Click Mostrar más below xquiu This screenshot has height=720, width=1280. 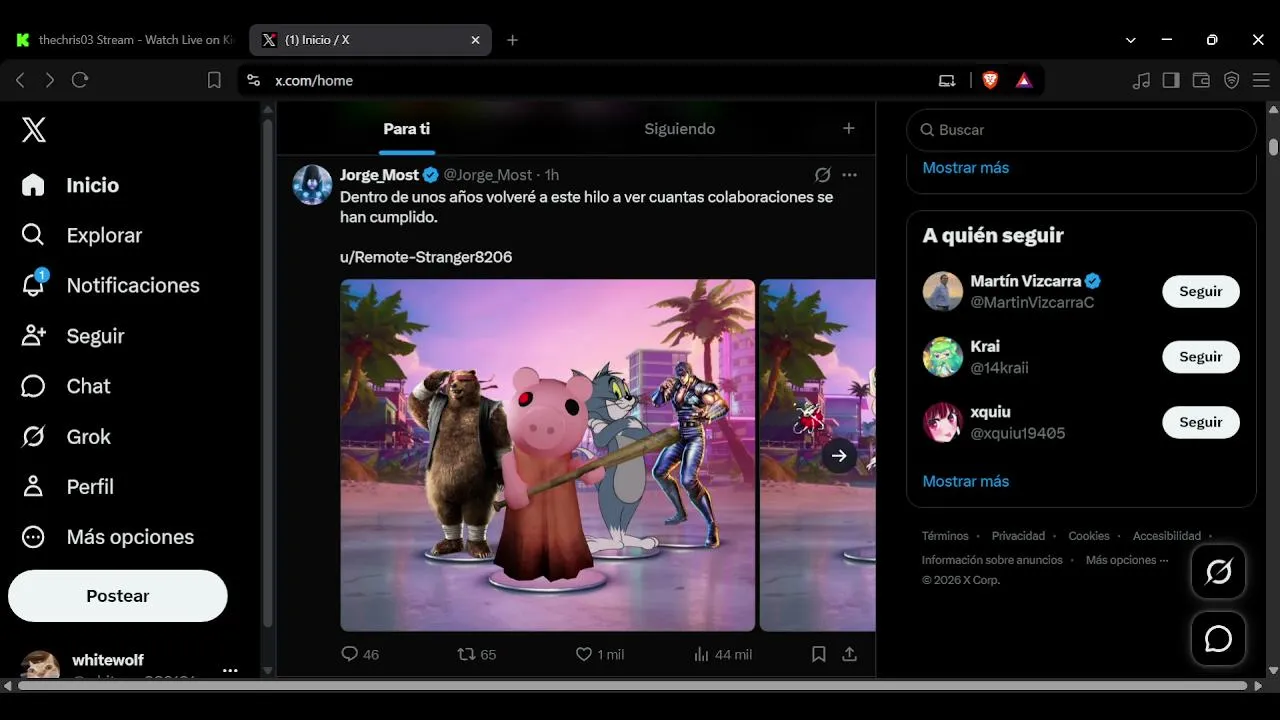pos(965,481)
